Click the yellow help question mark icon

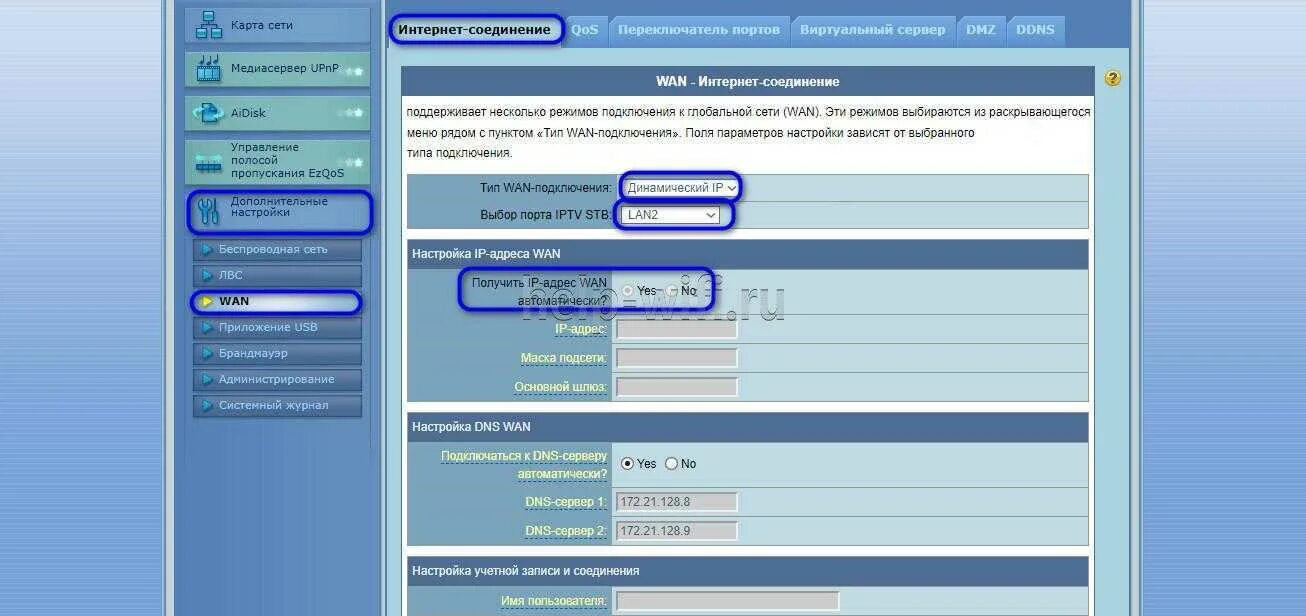pyautogui.click(x=1113, y=76)
